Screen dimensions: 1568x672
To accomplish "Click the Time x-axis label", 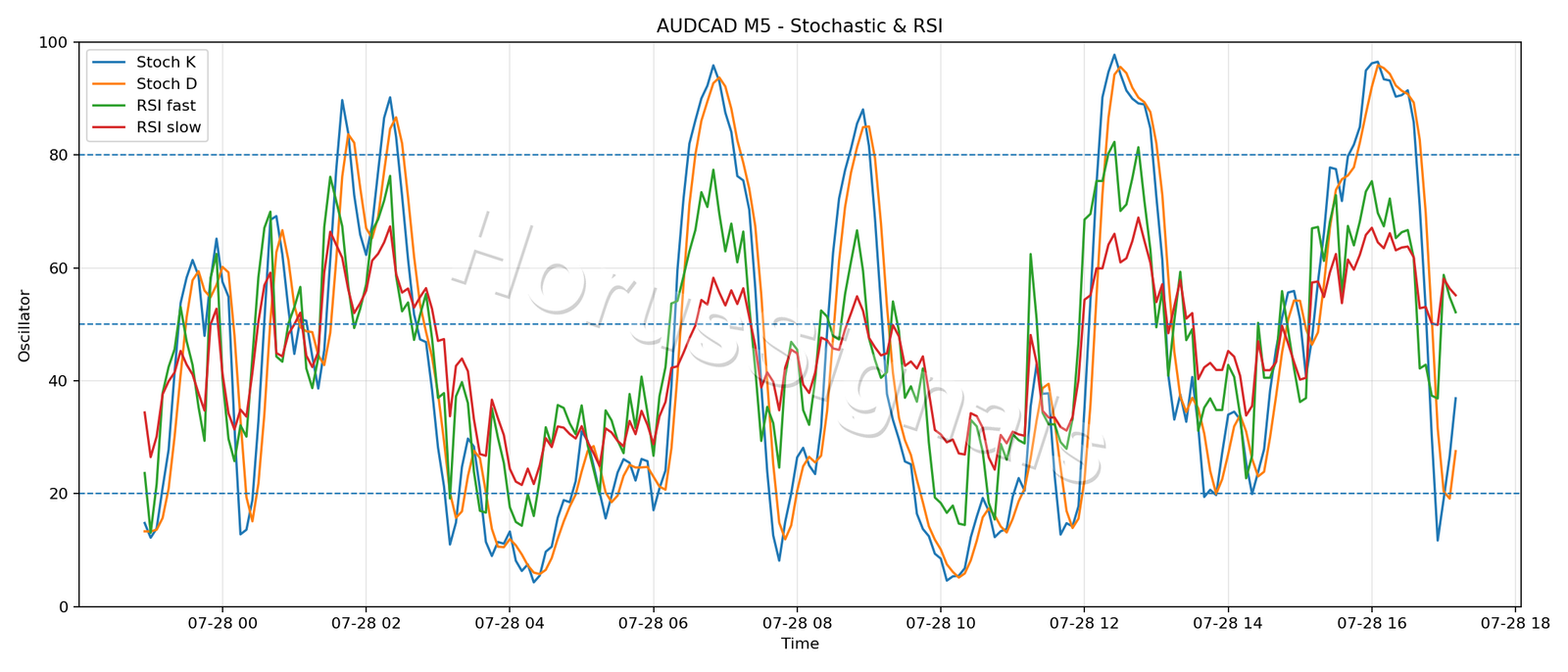I will pyautogui.click(x=800, y=644).
